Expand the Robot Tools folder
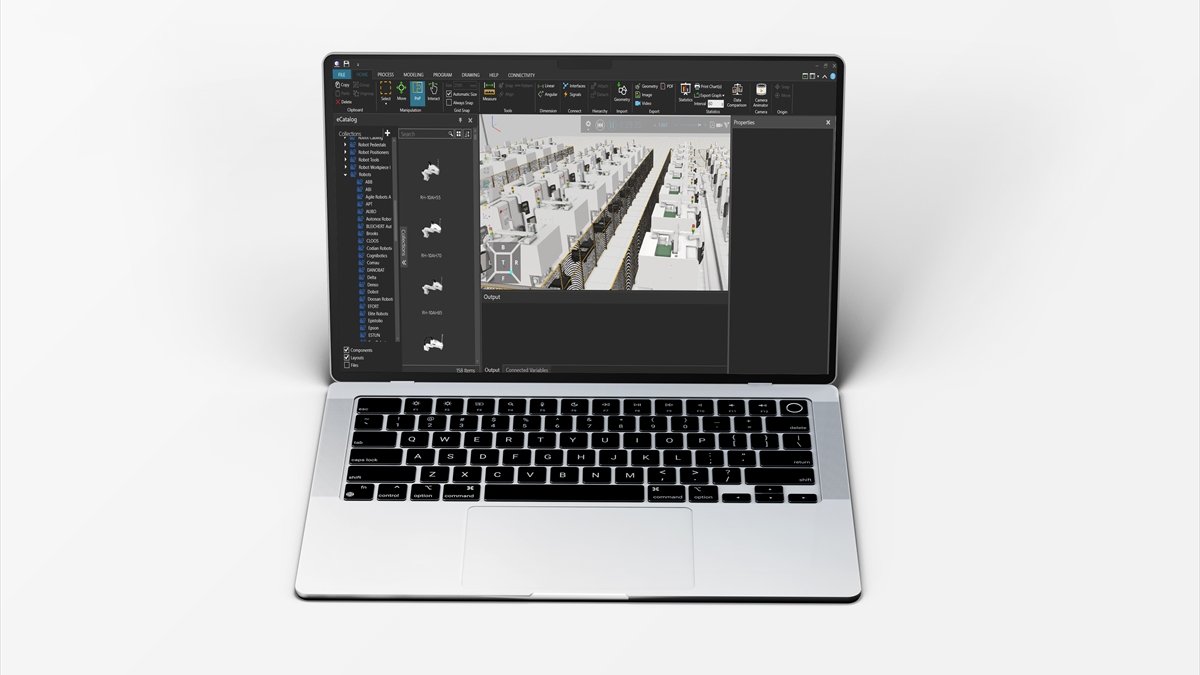 [346, 159]
